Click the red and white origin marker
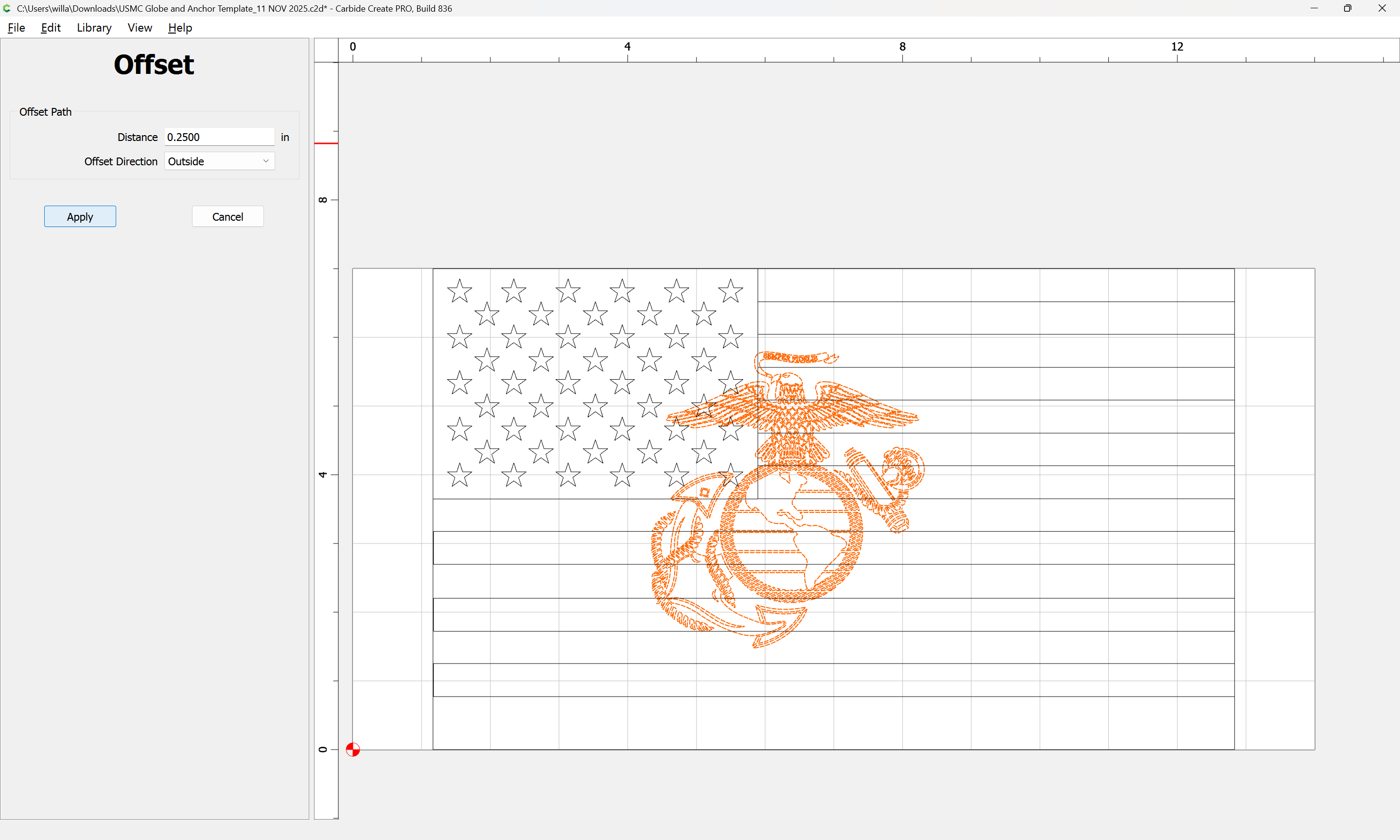Viewport: 1400px width, 840px height. pos(352,750)
